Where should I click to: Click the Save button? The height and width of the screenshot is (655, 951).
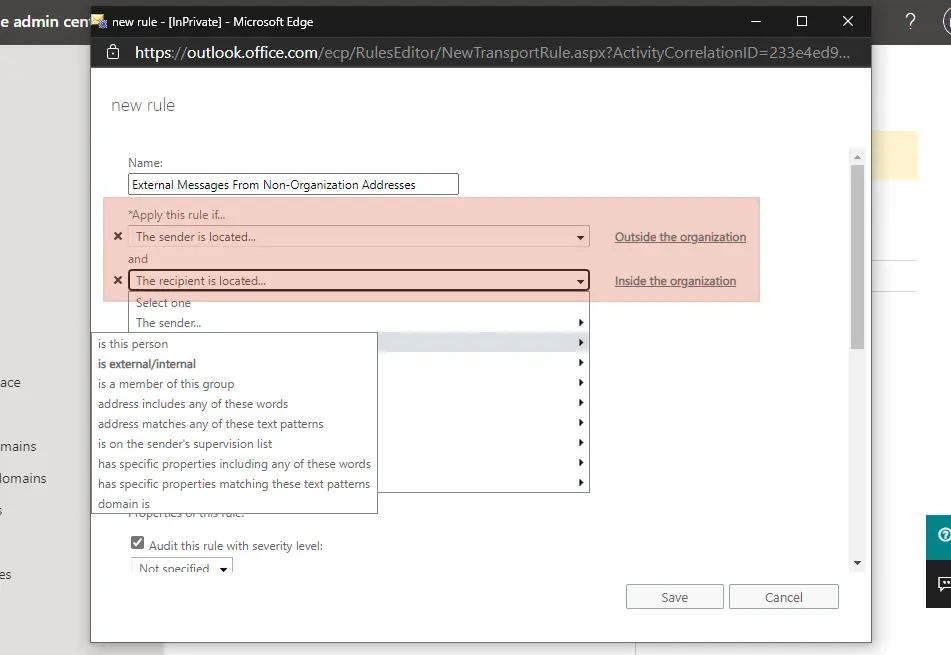pyautogui.click(x=674, y=597)
